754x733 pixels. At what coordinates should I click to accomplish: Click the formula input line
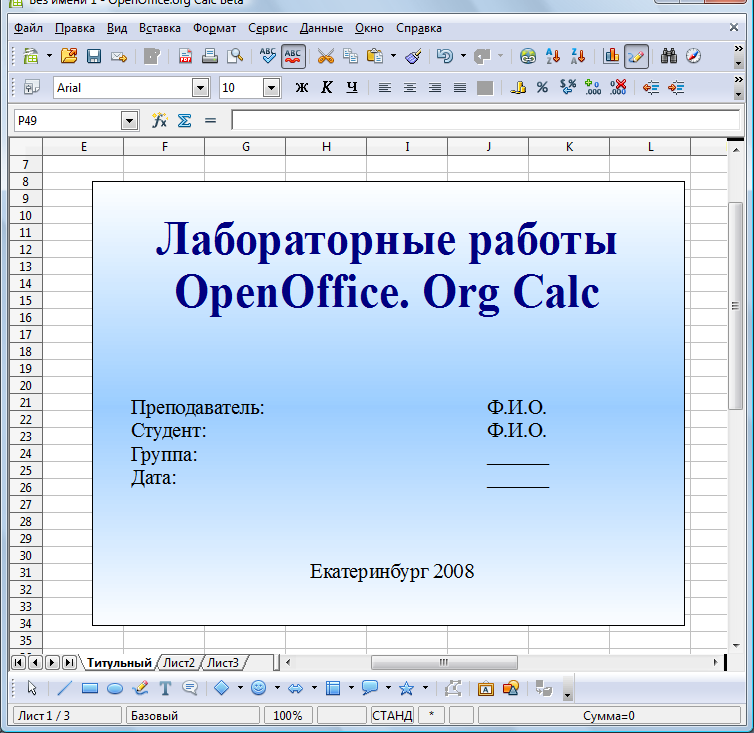point(486,120)
